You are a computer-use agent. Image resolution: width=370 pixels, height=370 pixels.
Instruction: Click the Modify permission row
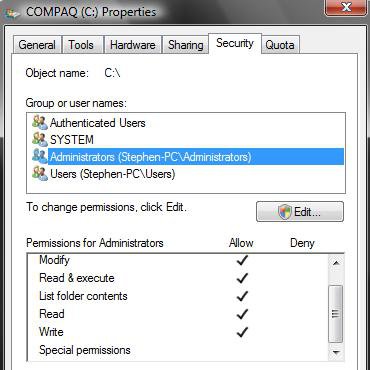coord(177,260)
